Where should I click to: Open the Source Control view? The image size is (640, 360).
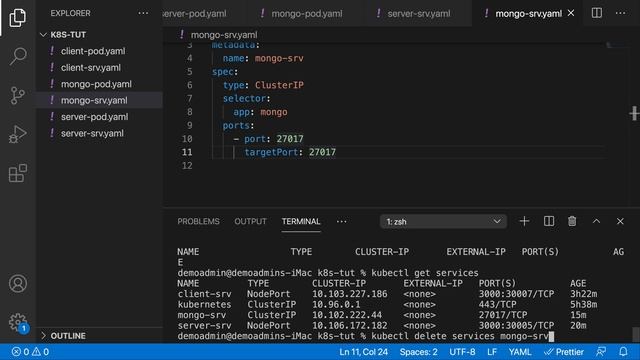pyautogui.click(x=18, y=96)
